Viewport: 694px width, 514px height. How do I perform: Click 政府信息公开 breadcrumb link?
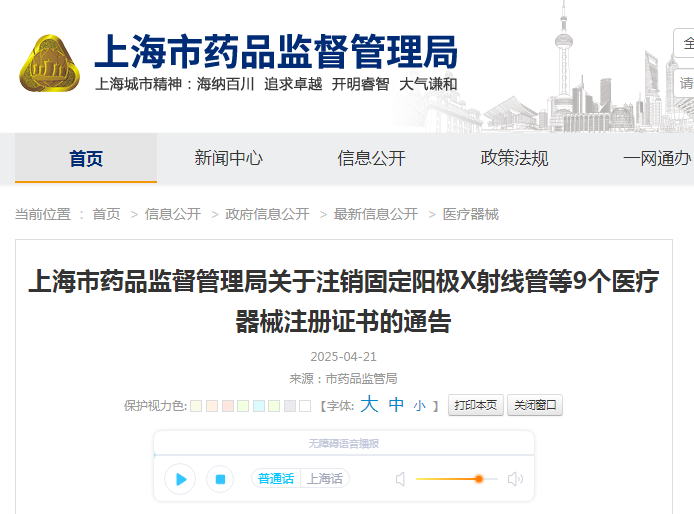click(267, 214)
